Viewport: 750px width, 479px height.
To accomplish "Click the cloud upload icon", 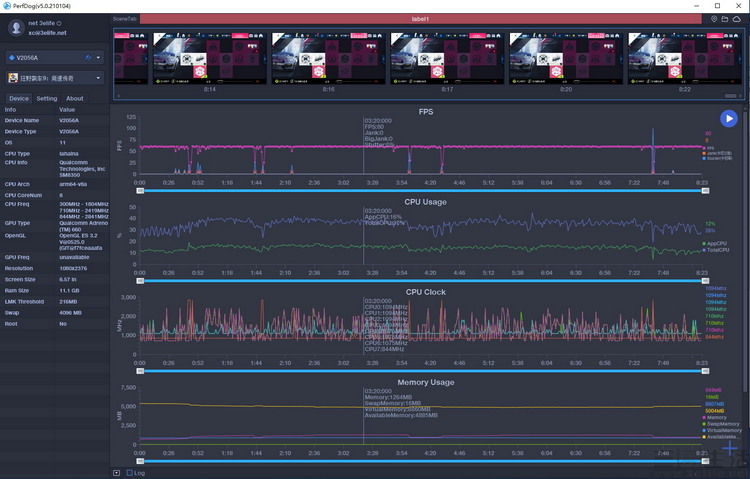I will (x=737, y=19).
